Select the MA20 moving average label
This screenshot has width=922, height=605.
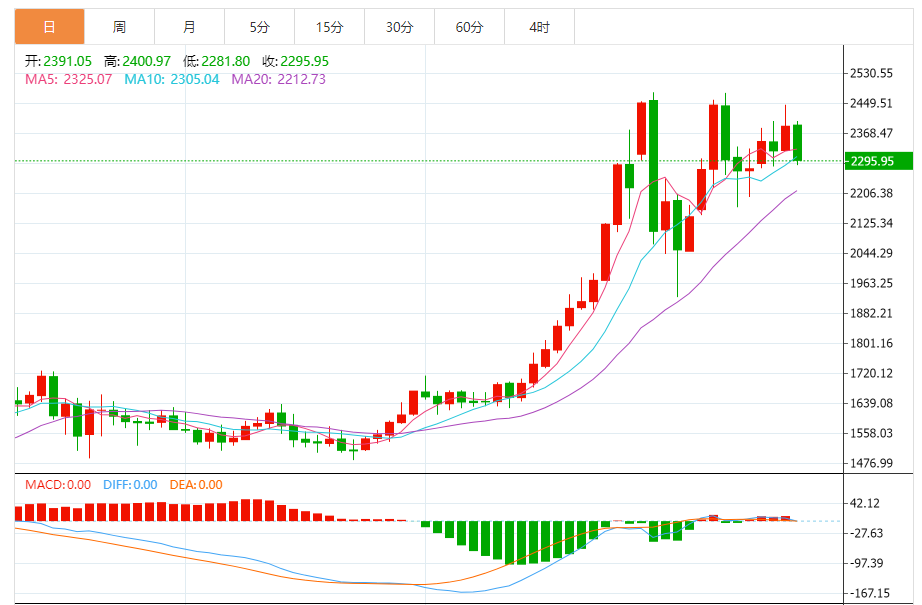tap(278, 79)
